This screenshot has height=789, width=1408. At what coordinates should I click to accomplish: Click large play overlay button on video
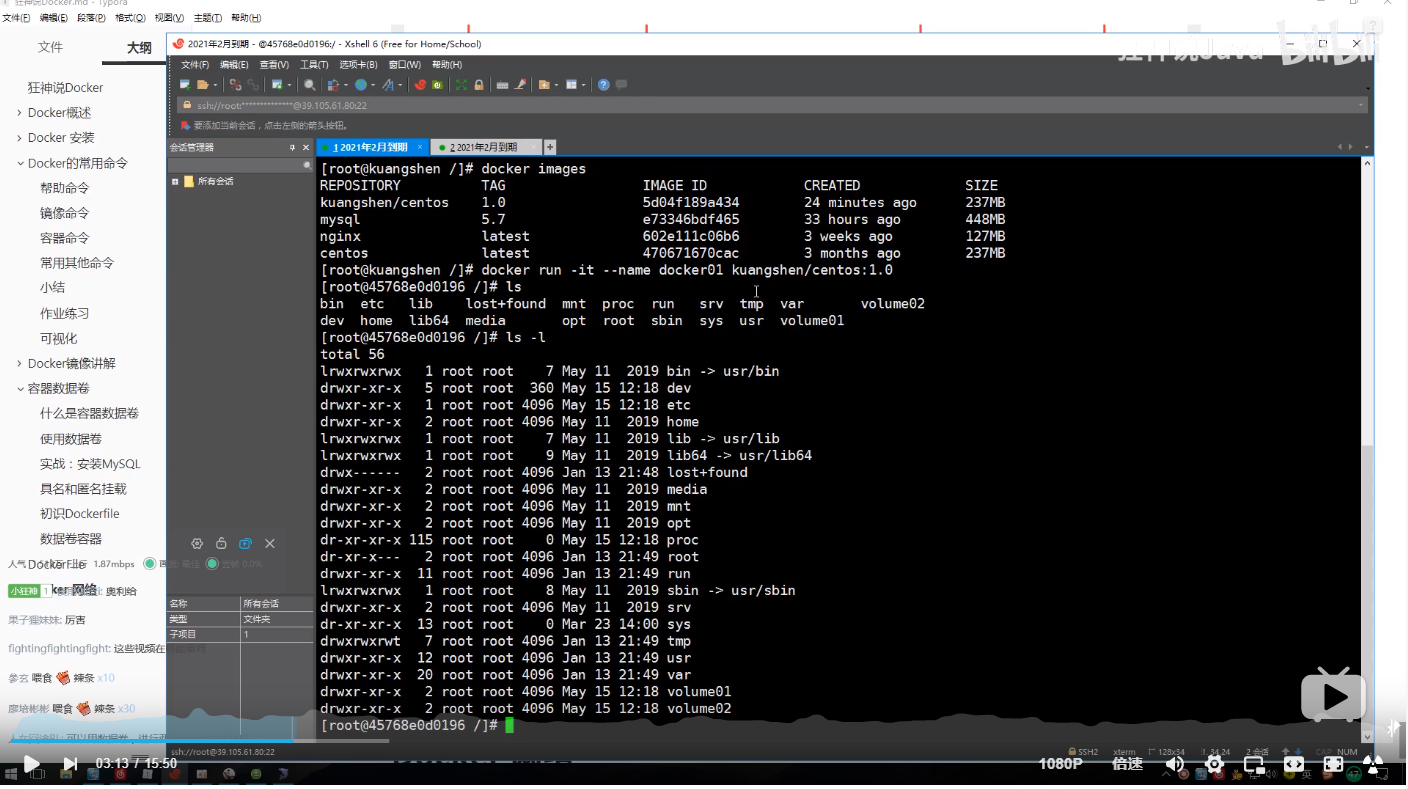[1333, 694]
